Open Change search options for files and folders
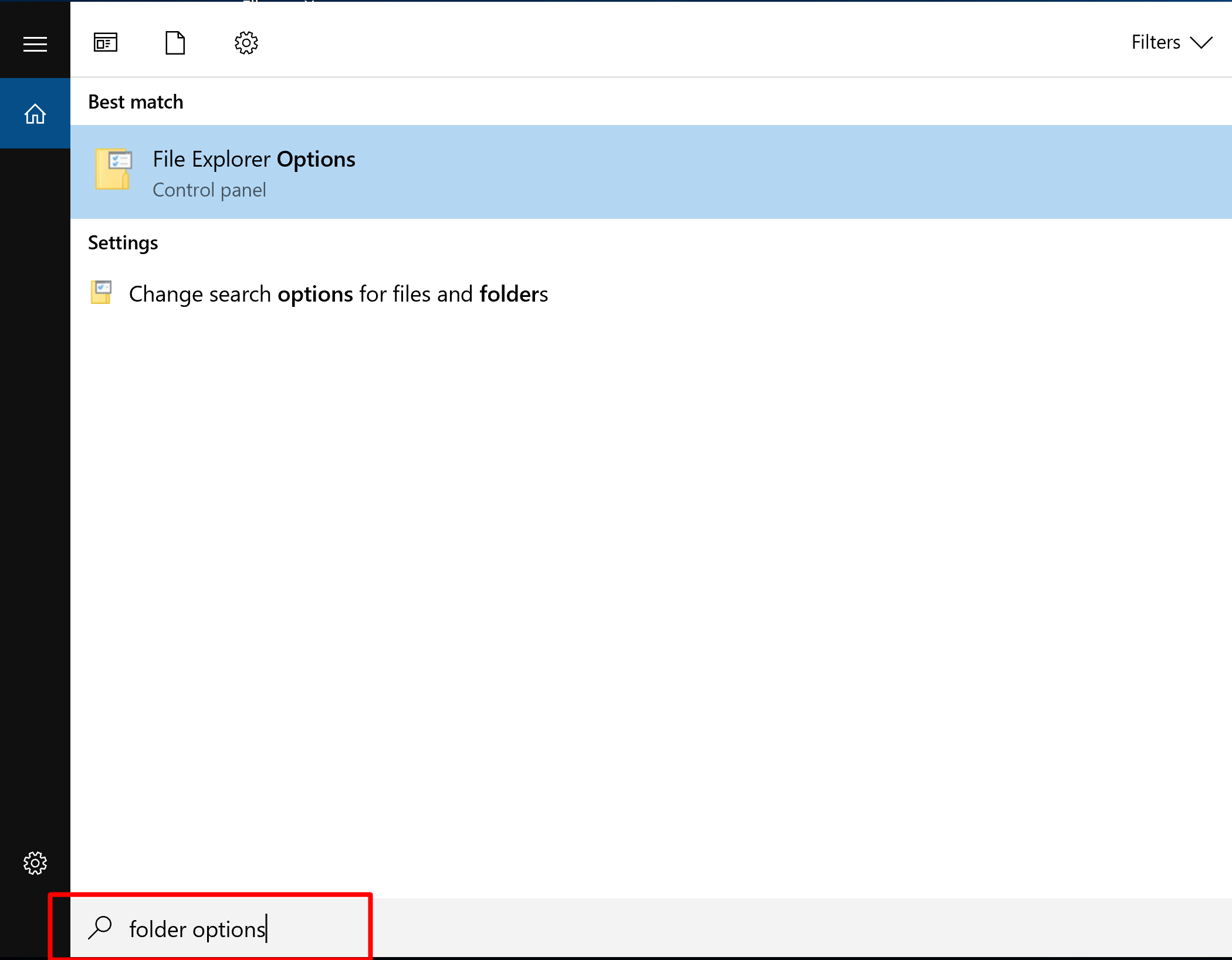 pyautogui.click(x=338, y=294)
